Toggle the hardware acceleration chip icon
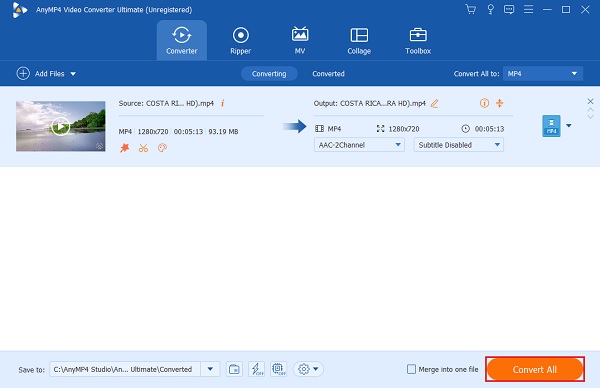This screenshot has height=388, width=600. click(x=279, y=369)
